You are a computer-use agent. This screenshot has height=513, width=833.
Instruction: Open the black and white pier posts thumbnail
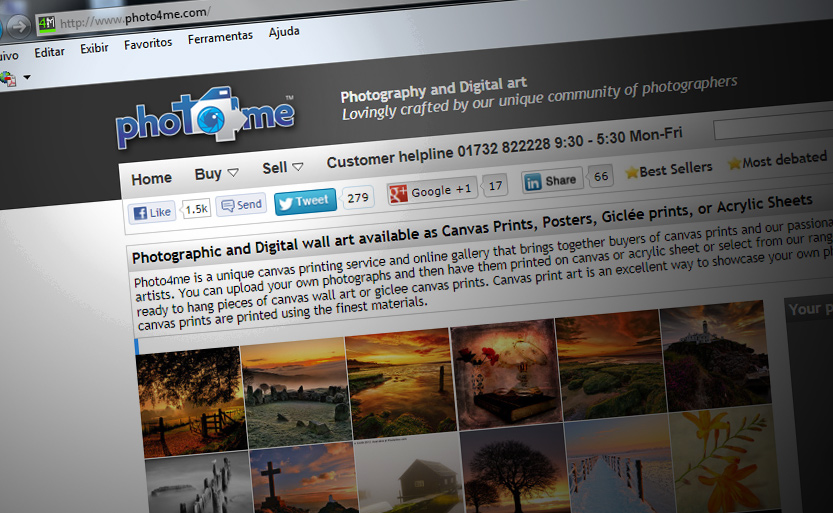point(200,482)
